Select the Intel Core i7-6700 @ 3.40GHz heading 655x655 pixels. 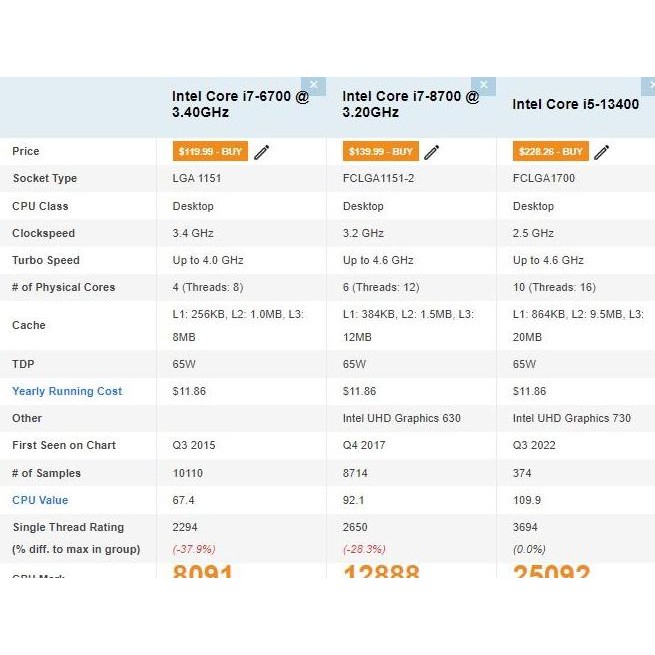tap(240, 104)
